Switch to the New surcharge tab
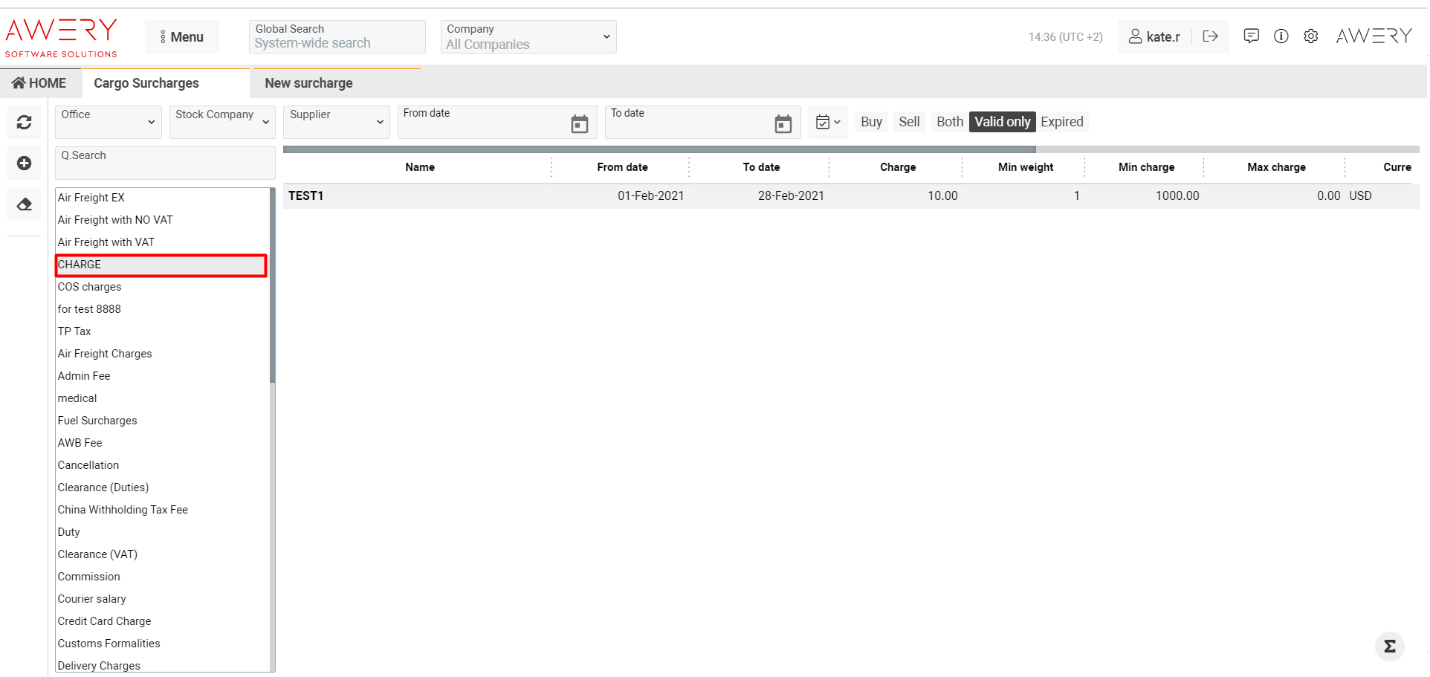Viewport: 1430px width, 677px height. (x=308, y=83)
